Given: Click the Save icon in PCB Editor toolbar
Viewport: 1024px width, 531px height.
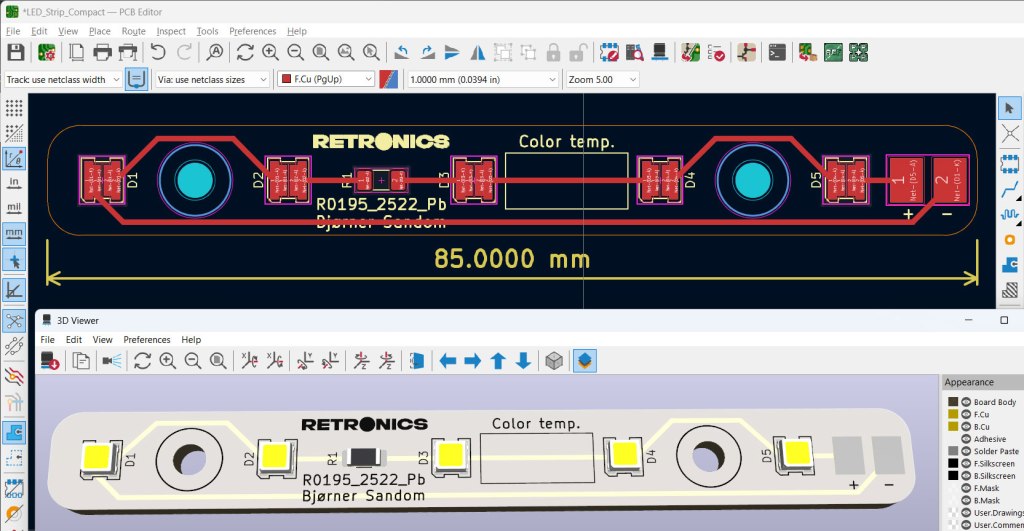Looking at the screenshot, I should coord(15,52).
